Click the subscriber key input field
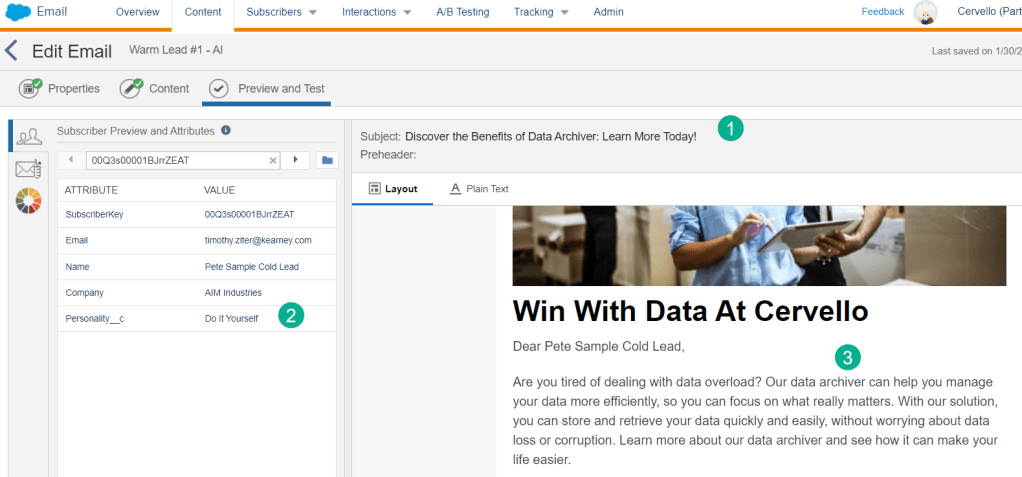The width and height of the screenshot is (1022, 477). click(175, 160)
